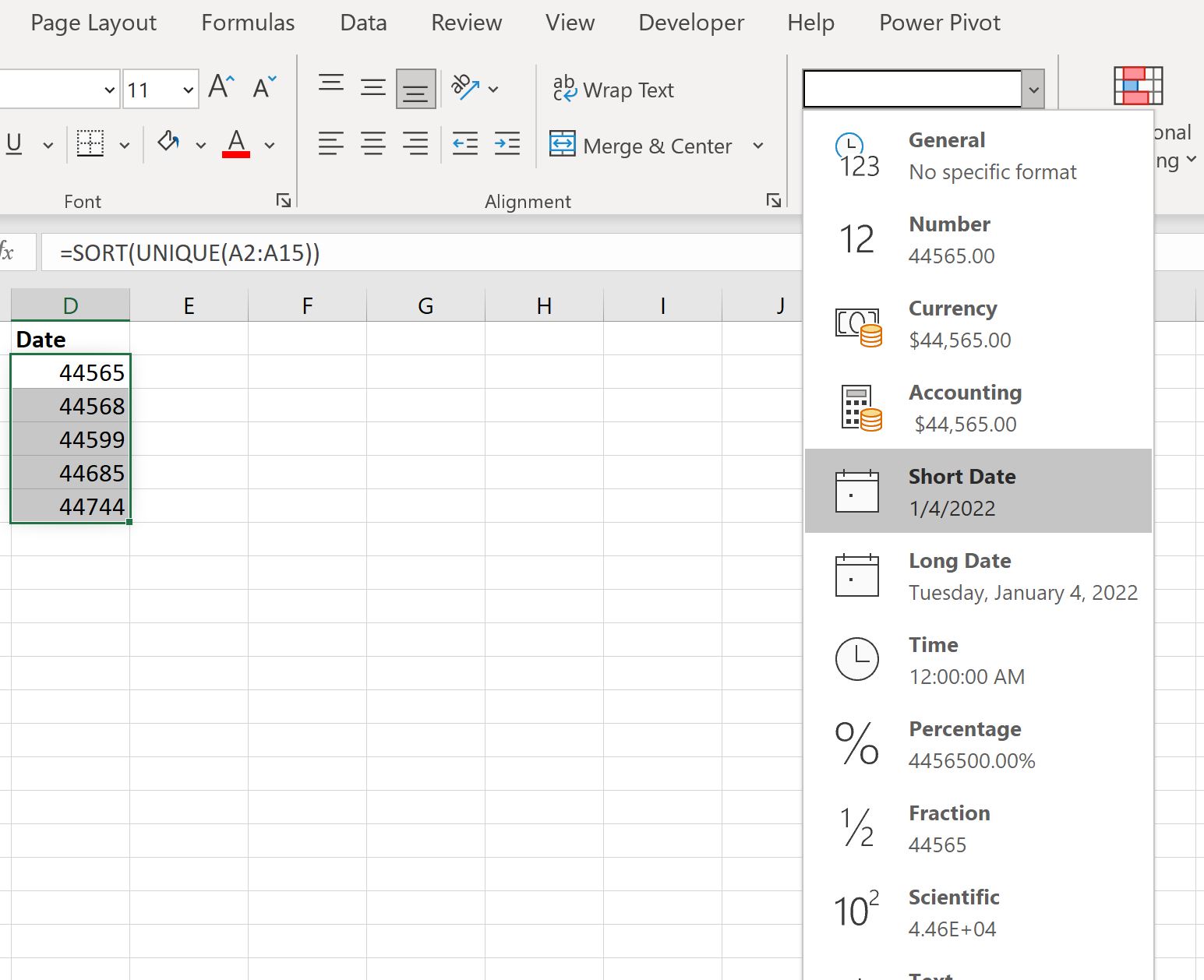Select Long Date format option
1204x980 pixels.
(977, 576)
